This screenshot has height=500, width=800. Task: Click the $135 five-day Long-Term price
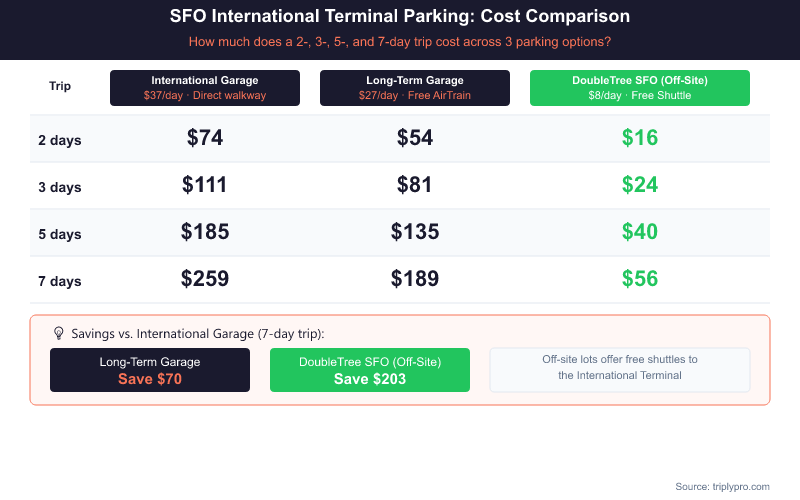415,232
